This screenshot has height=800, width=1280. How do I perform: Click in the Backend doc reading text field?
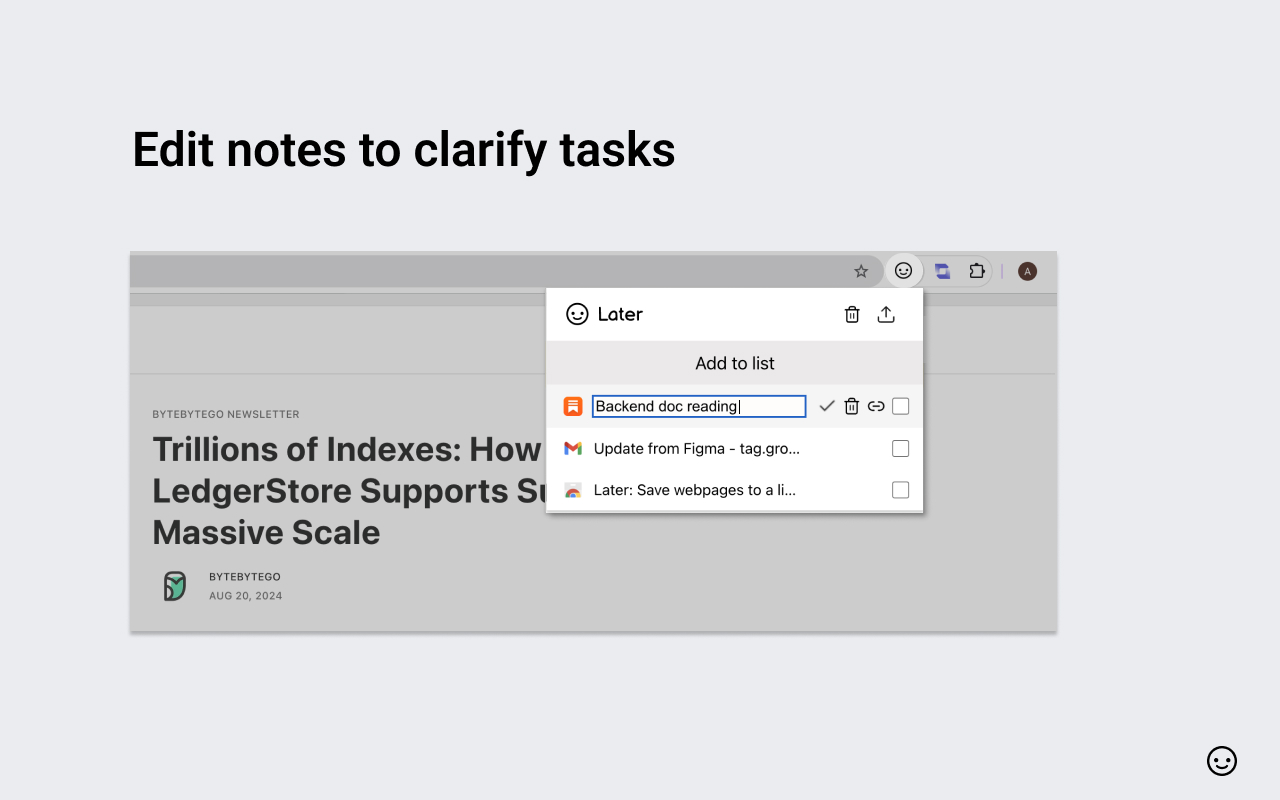click(699, 406)
